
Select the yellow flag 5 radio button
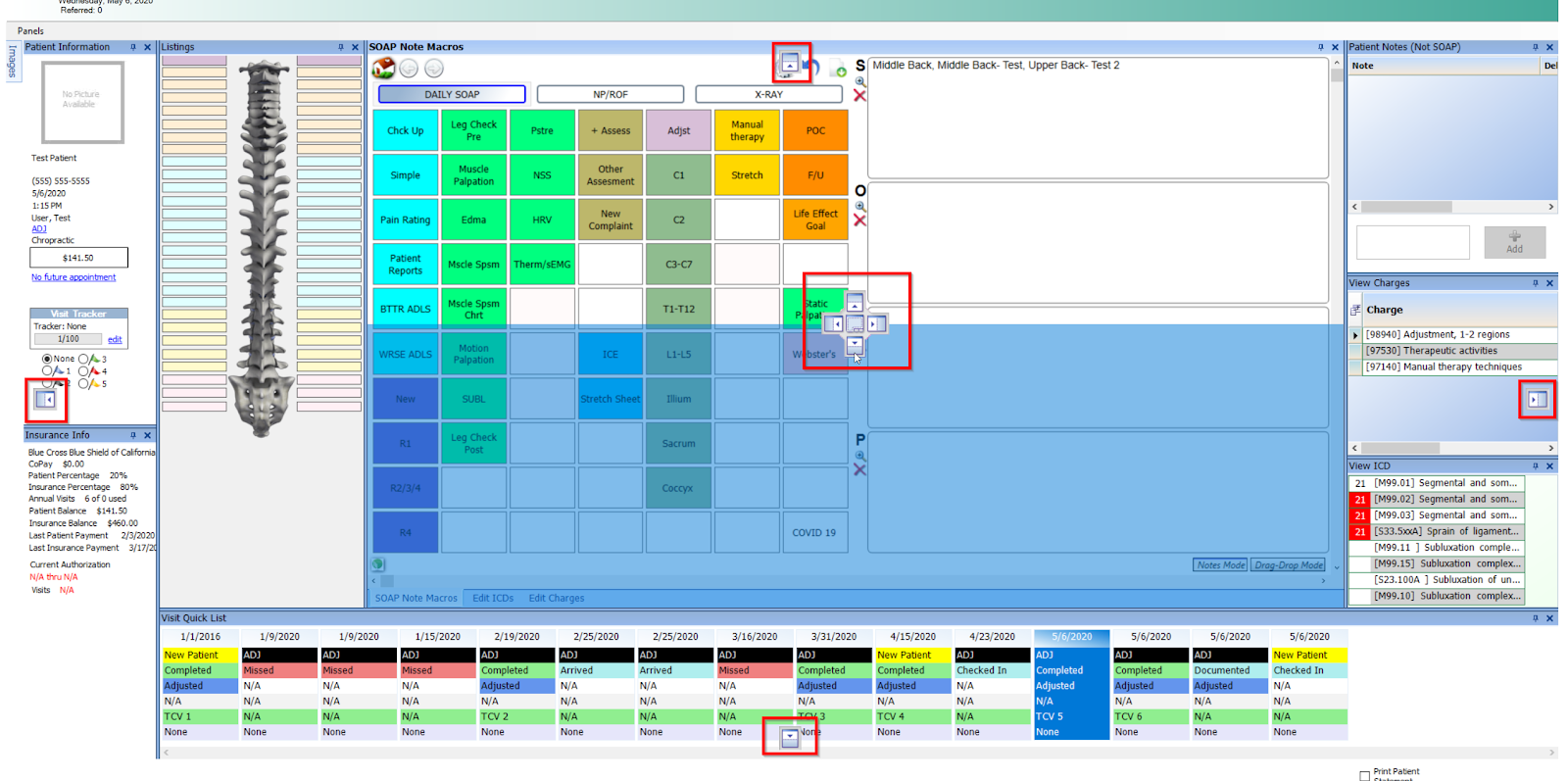83,383
